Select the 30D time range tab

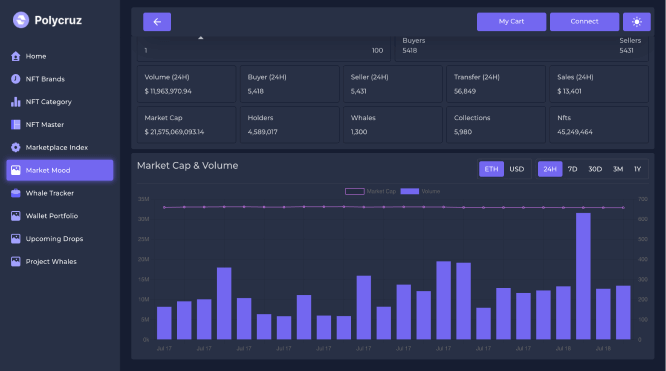pos(595,169)
